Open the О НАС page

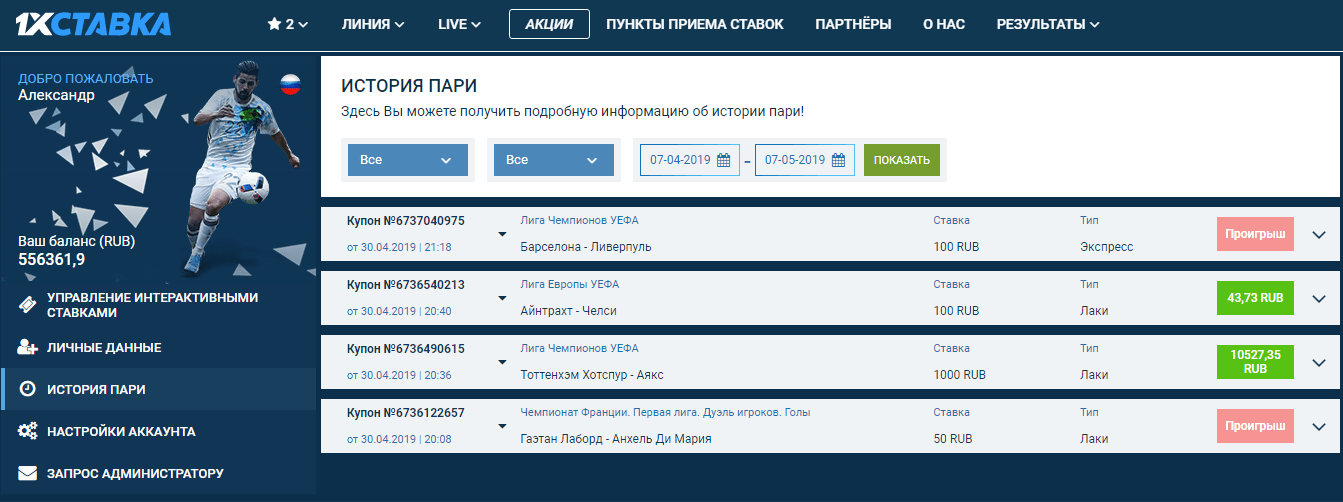click(x=944, y=24)
